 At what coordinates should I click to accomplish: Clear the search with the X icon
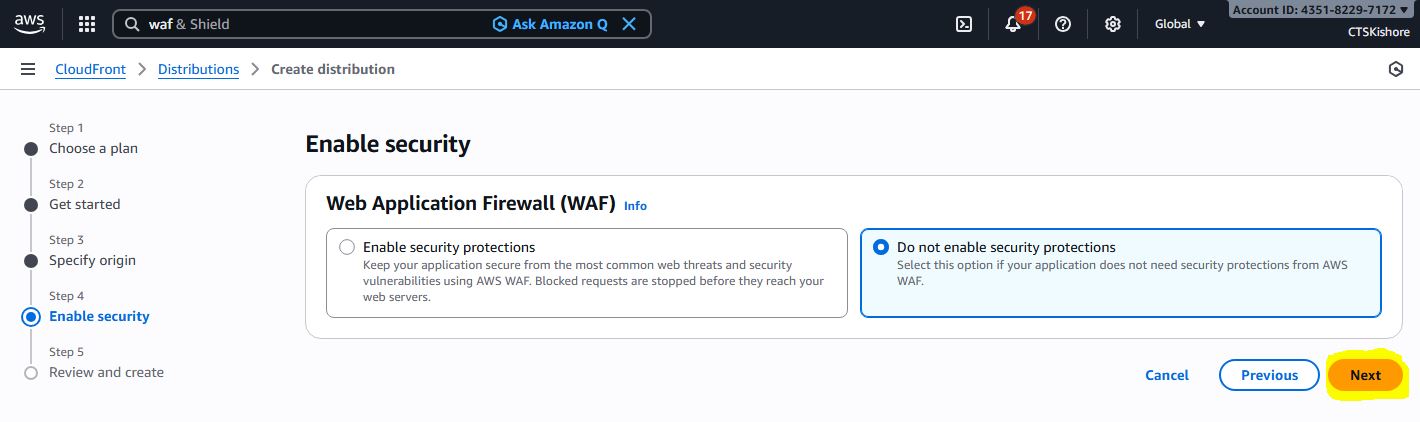[629, 24]
